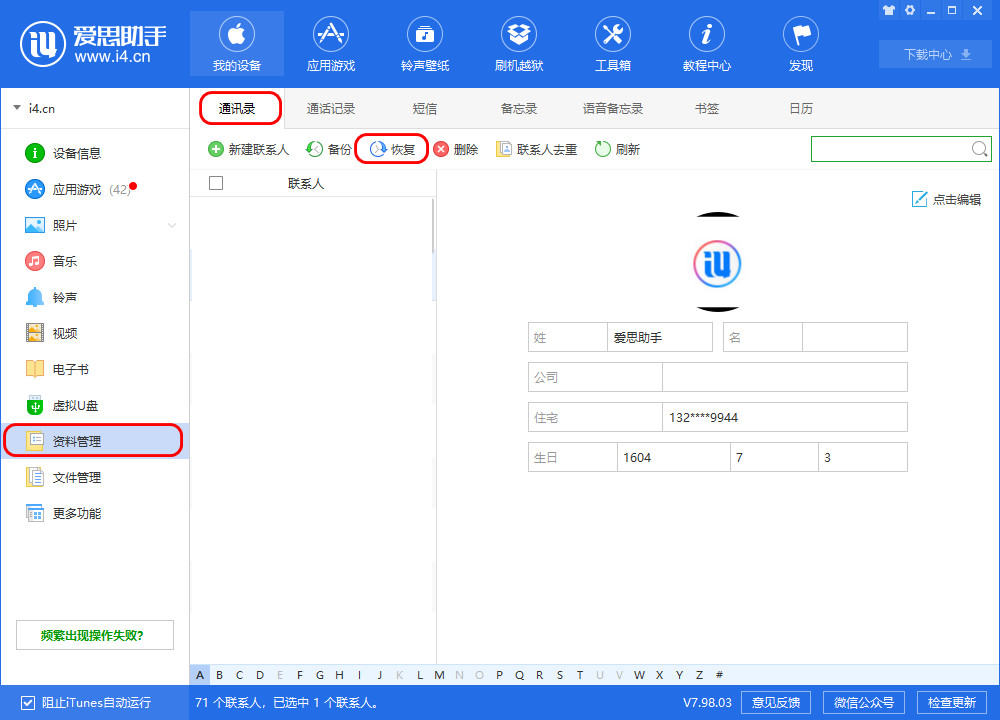Check the select-all contacts checkbox

pos(216,184)
